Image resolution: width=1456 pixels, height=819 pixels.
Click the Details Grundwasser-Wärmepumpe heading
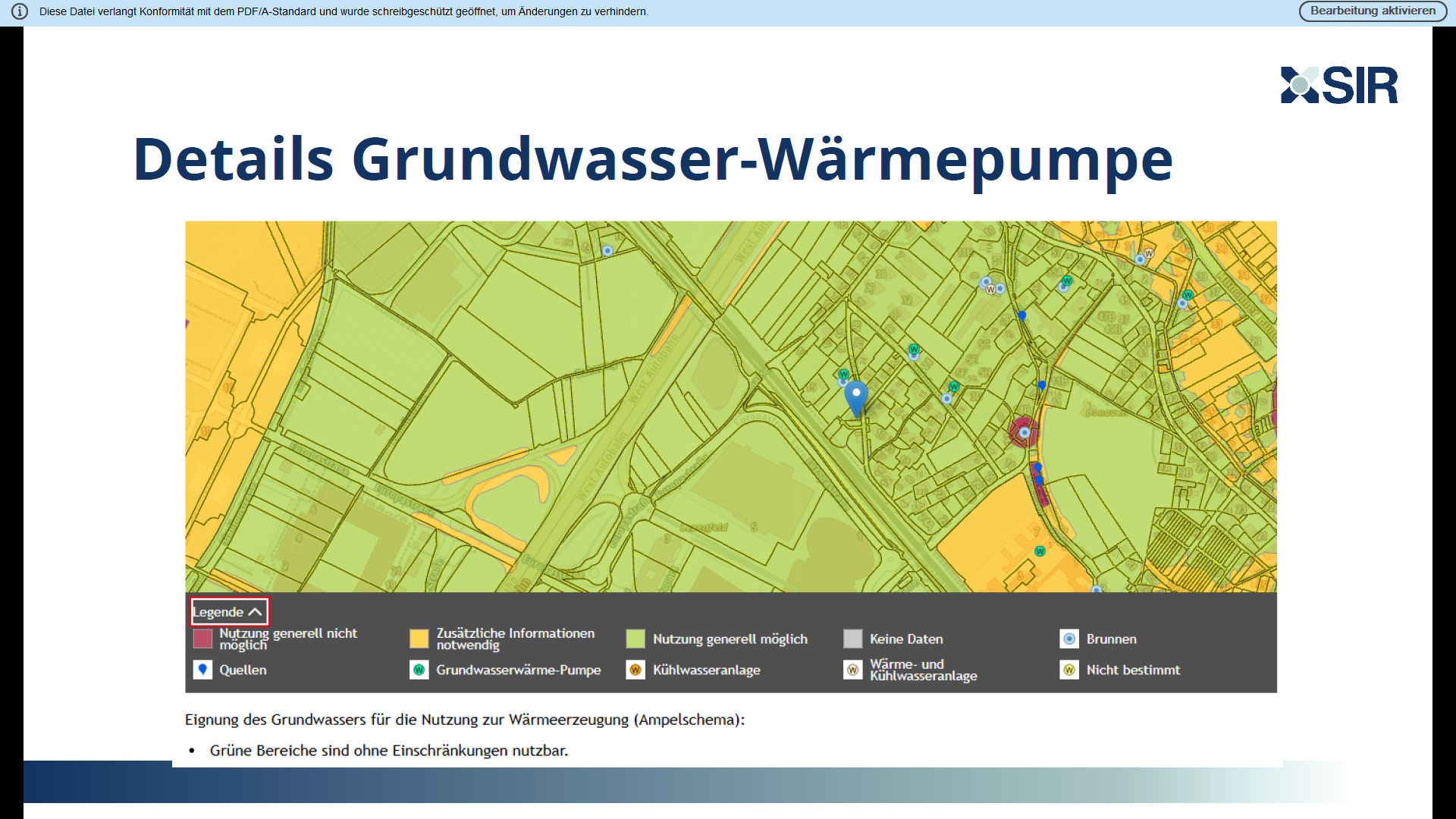tap(652, 160)
